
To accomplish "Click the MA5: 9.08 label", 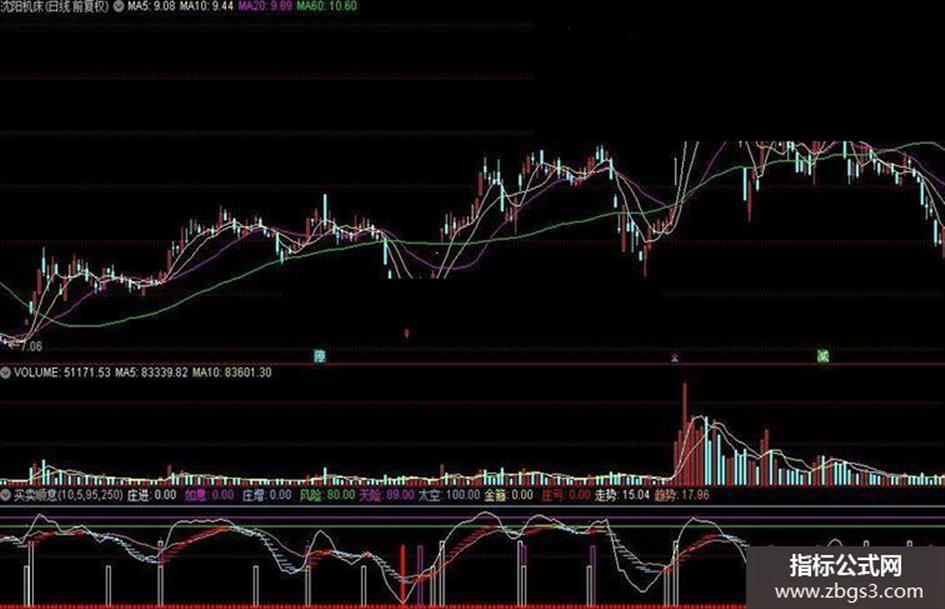I will click(x=151, y=7).
